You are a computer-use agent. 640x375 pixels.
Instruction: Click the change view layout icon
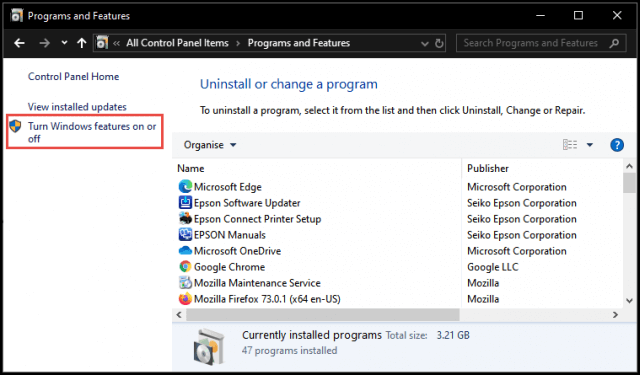570,145
